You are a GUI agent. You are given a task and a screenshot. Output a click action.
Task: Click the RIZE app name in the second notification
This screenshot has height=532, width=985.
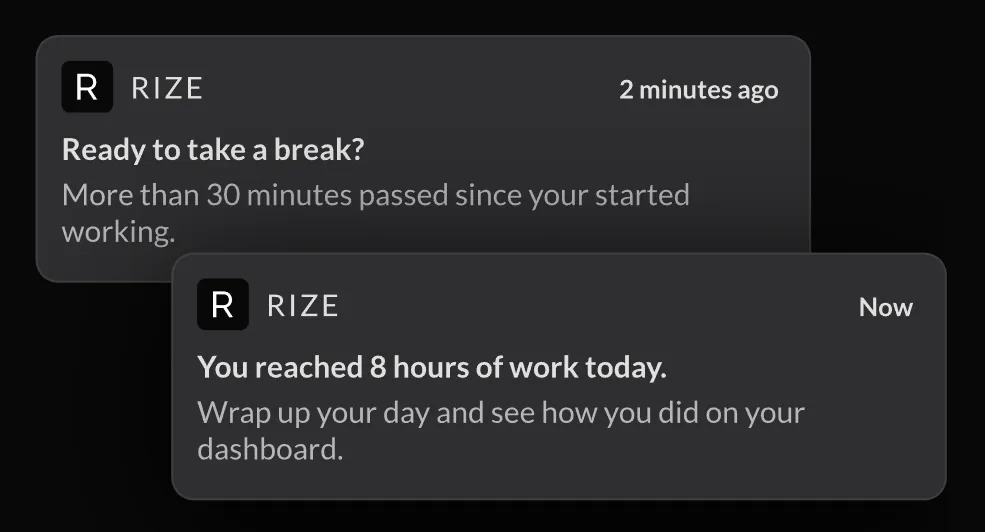[302, 307]
